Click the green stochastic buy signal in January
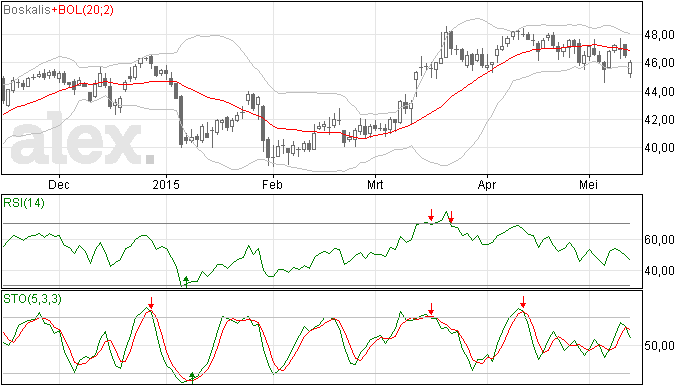690x387 pixels. [x=192, y=378]
